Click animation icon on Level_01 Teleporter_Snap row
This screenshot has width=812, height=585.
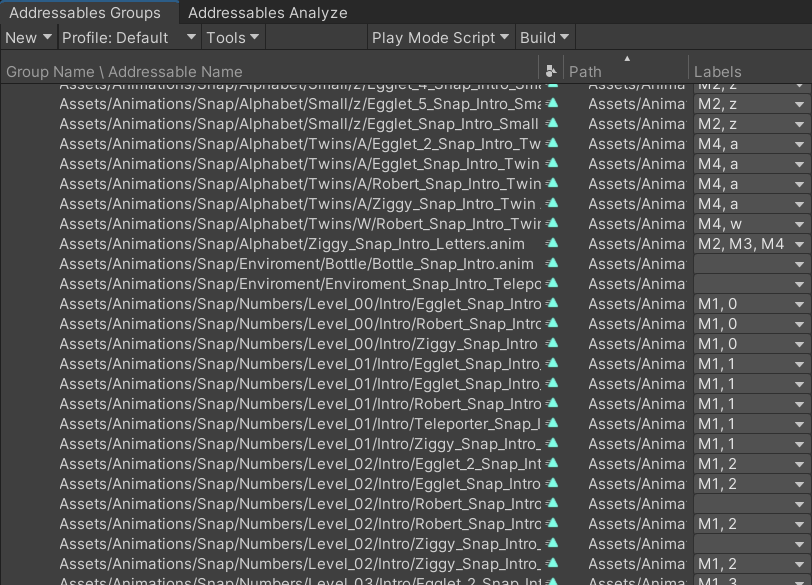551,424
